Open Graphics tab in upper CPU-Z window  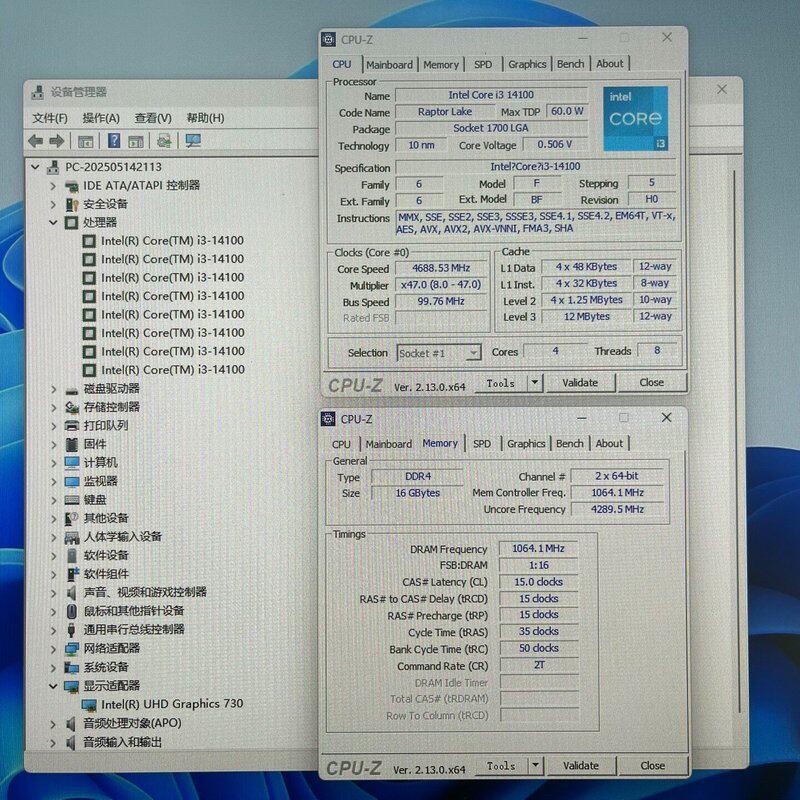pos(527,64)
